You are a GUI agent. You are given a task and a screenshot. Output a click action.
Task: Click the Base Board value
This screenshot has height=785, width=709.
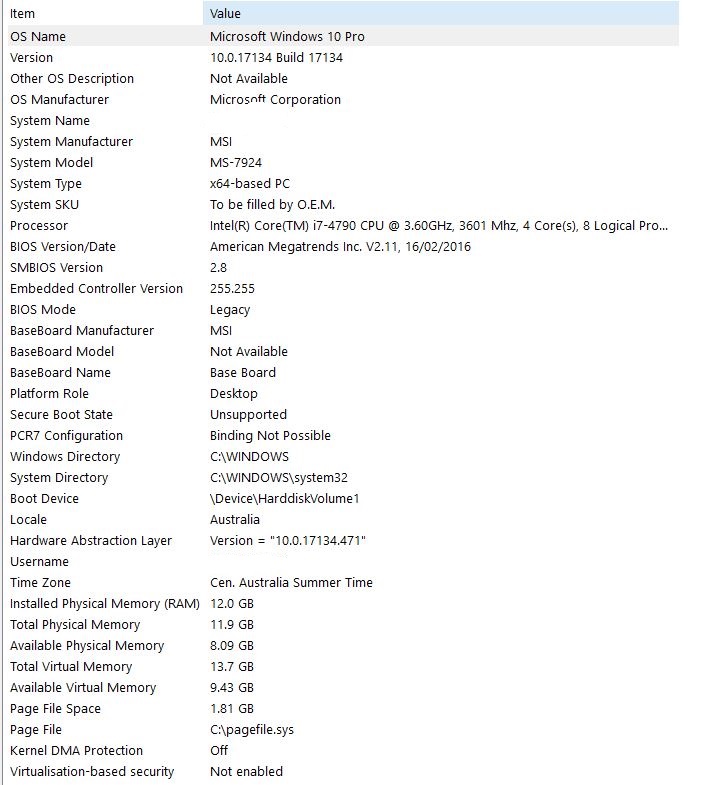point(243,373)
